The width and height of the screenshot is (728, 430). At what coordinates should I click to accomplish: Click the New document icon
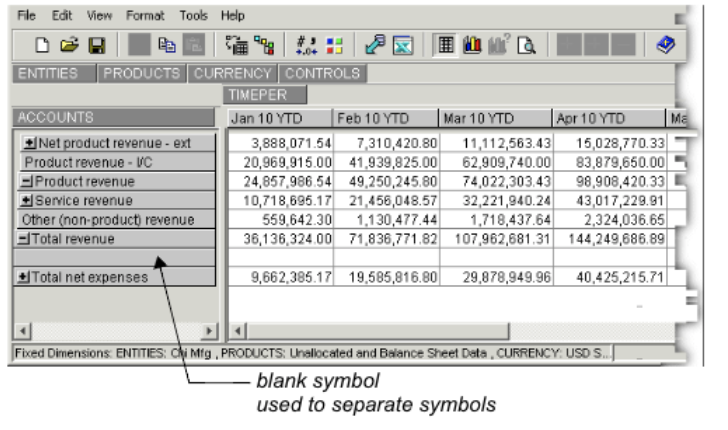click(x=45, y=45)
